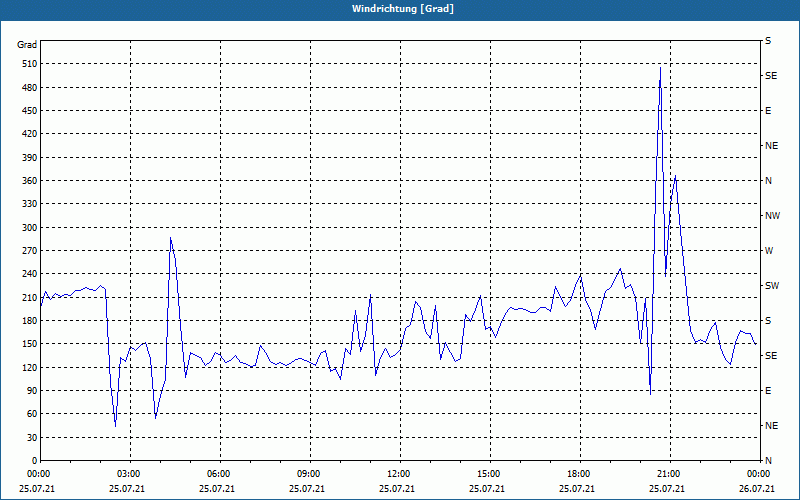Image resolution: width=800 pixels, height=500 pixels.
Task: Click the 18:00 time axis label
Action: tap(577, 474)
